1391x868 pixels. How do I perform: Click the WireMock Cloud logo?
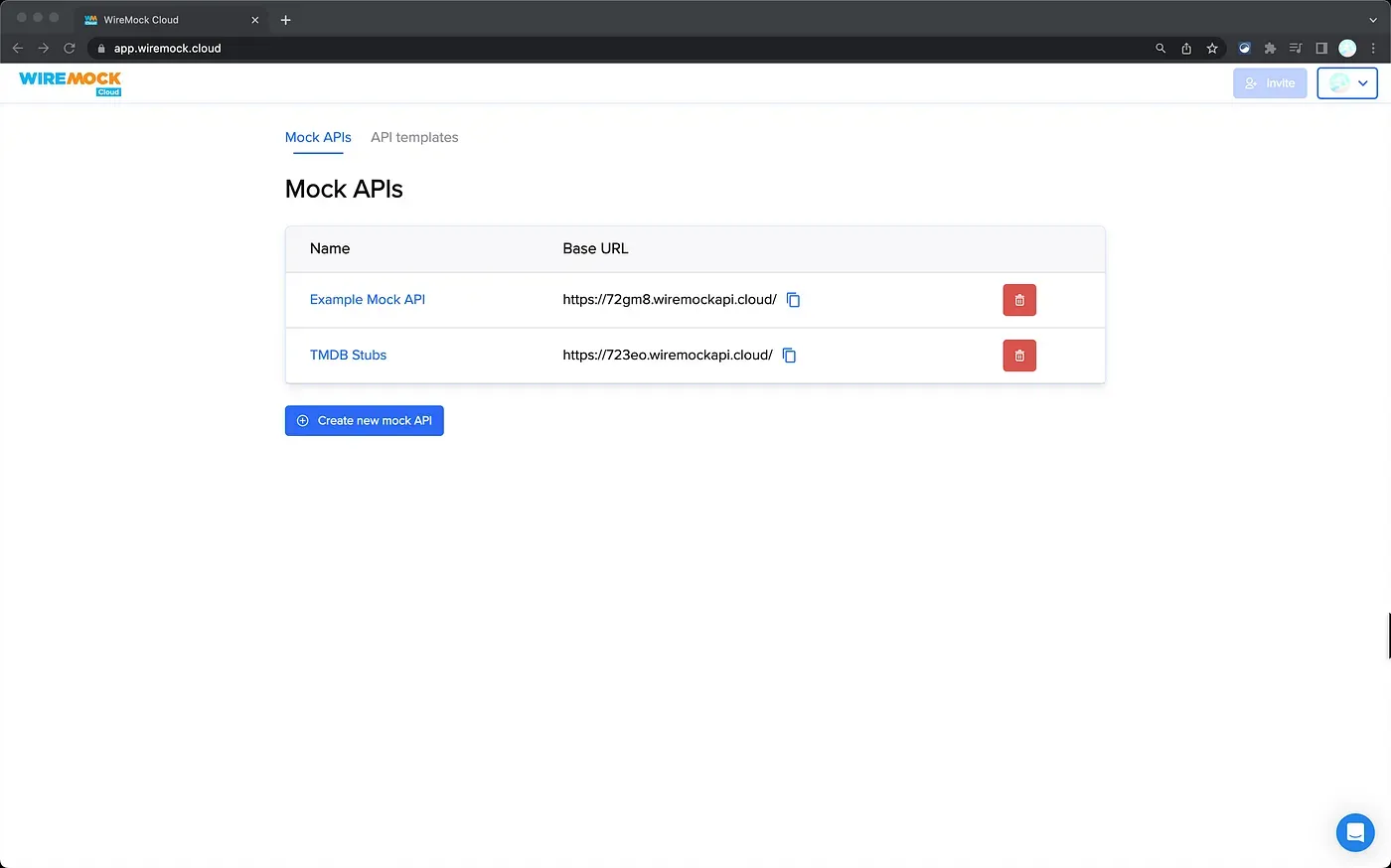coord(71,83)
